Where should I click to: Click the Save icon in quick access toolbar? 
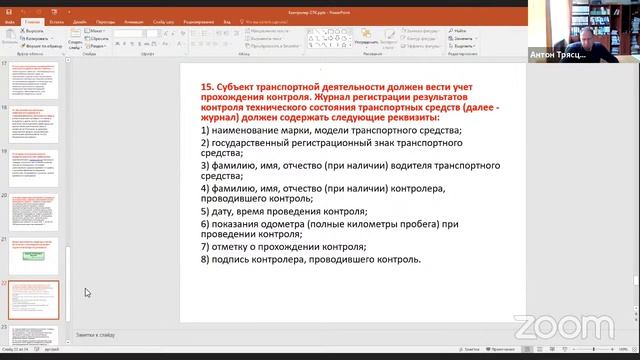click(9, 12)
